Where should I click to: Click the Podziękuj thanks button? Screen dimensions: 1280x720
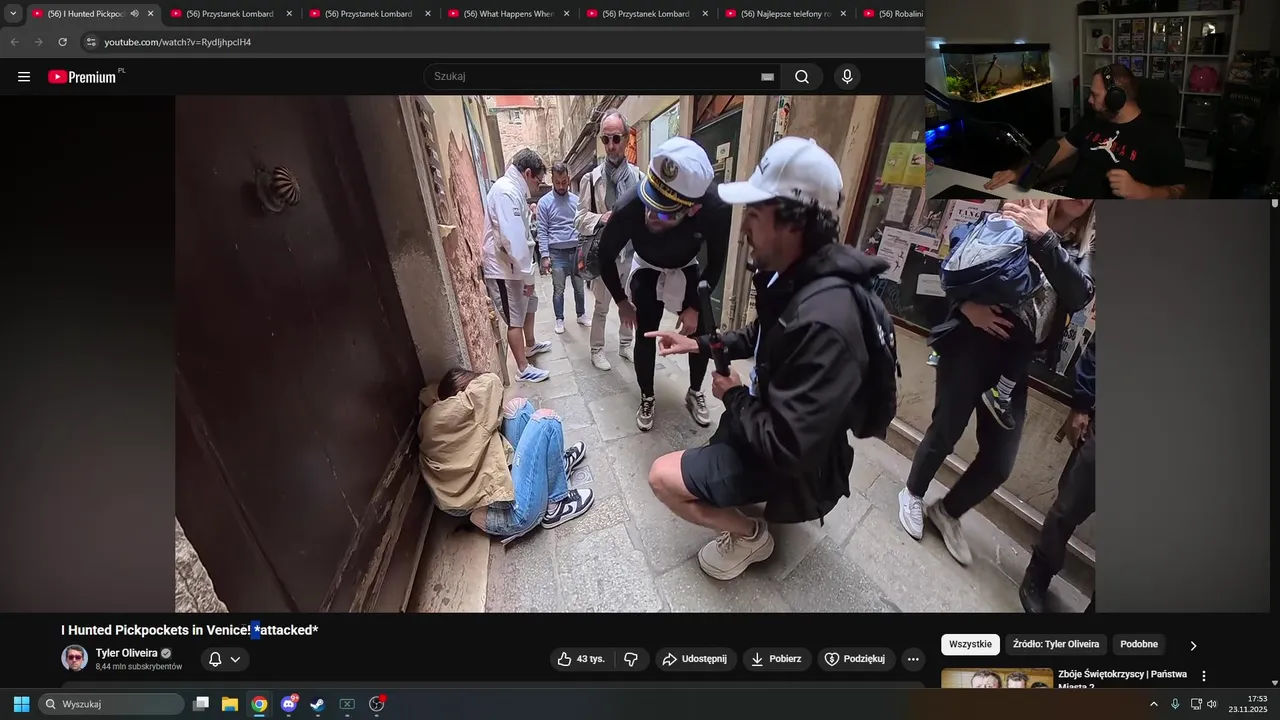(856, 659)
